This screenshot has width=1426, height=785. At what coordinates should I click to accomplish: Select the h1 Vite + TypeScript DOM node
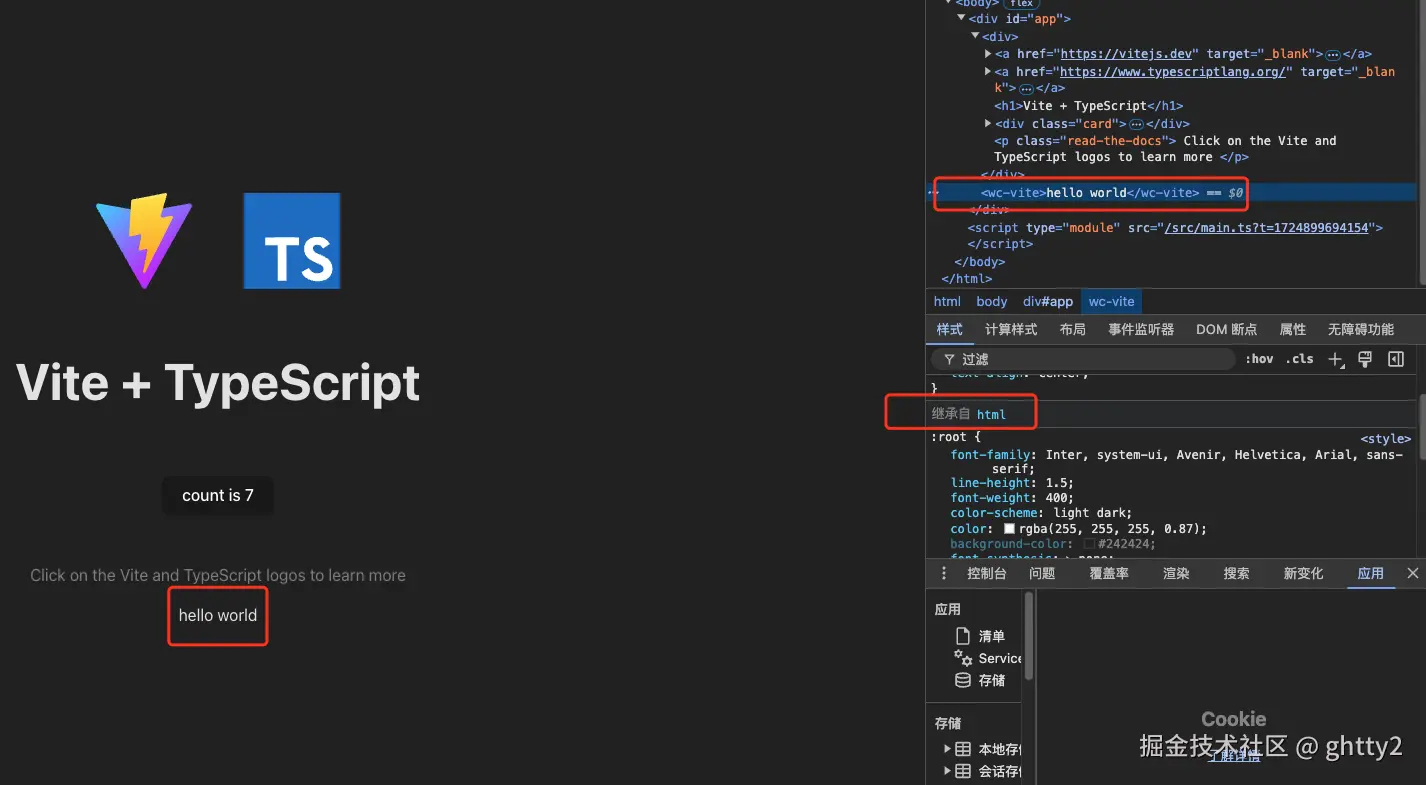click(1089, 106)
